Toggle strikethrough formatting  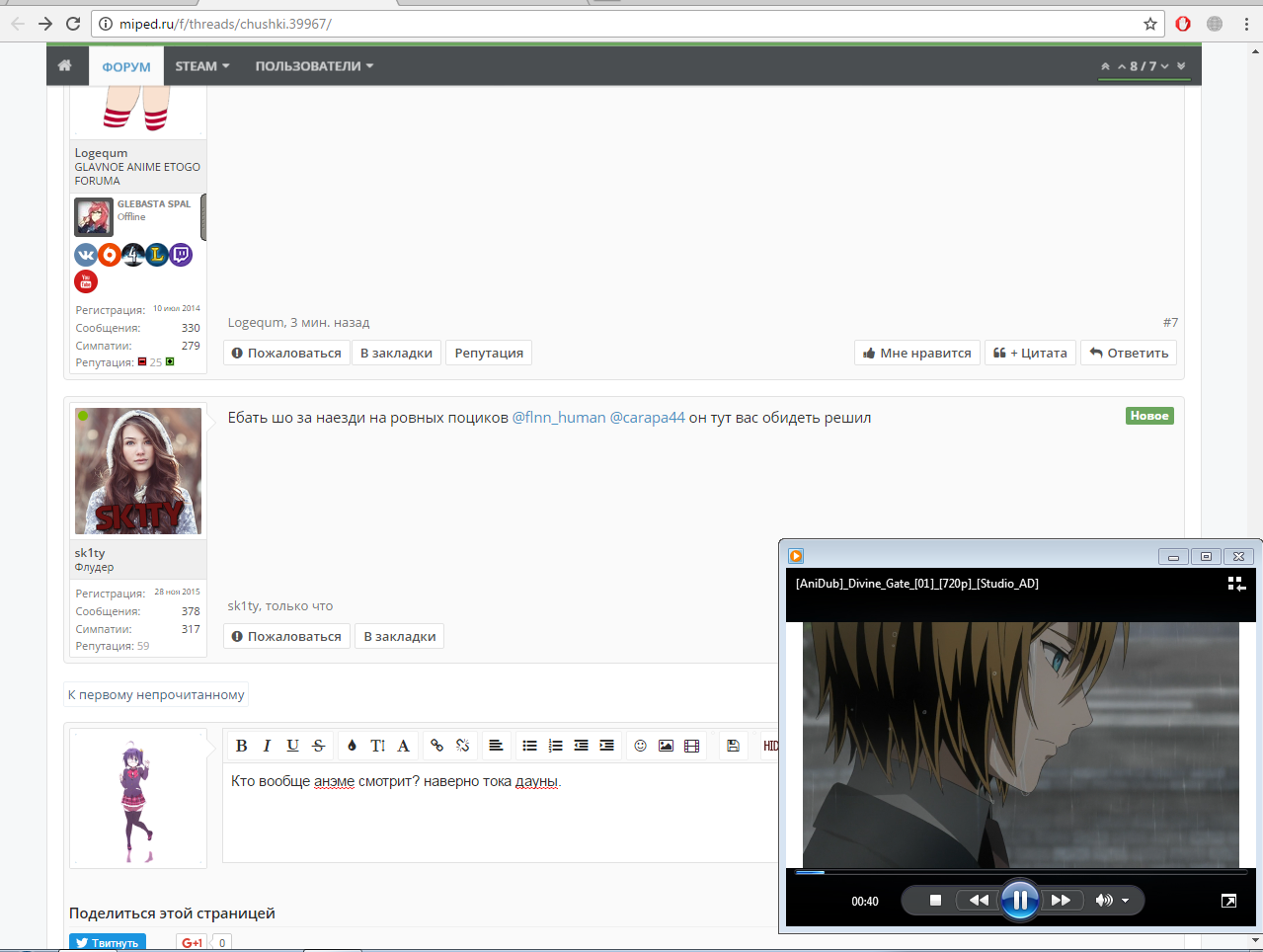pos(318,746)
